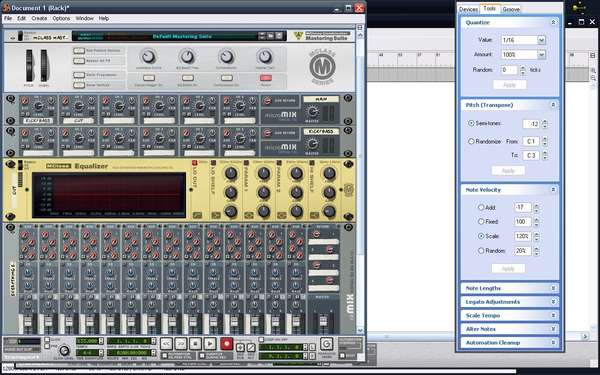Open the Quantize Value dropdown
Image resolution: width=600 pixels, height=375 pixels.
[541, 40]
